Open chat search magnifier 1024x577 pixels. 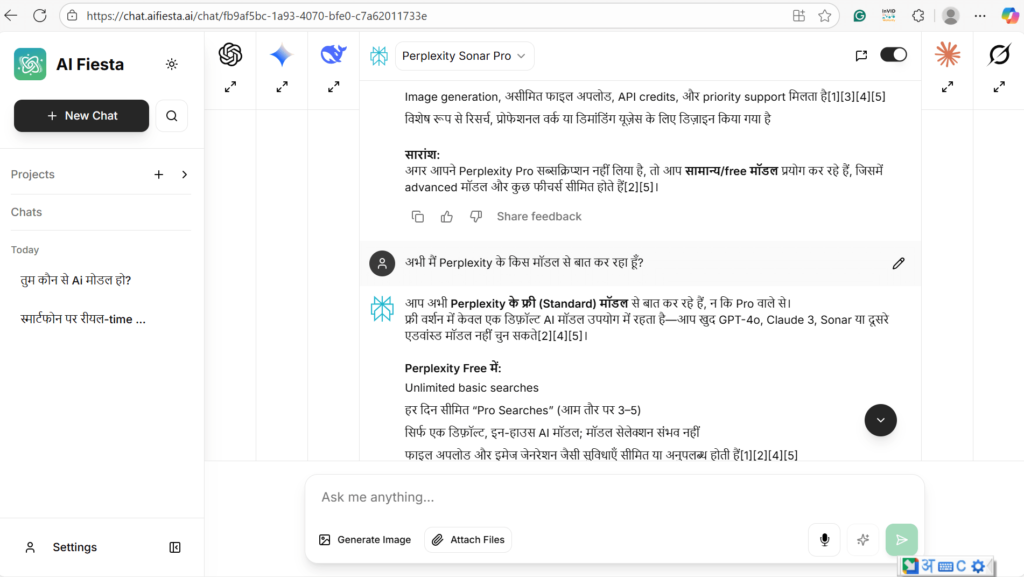coord(172,116)
